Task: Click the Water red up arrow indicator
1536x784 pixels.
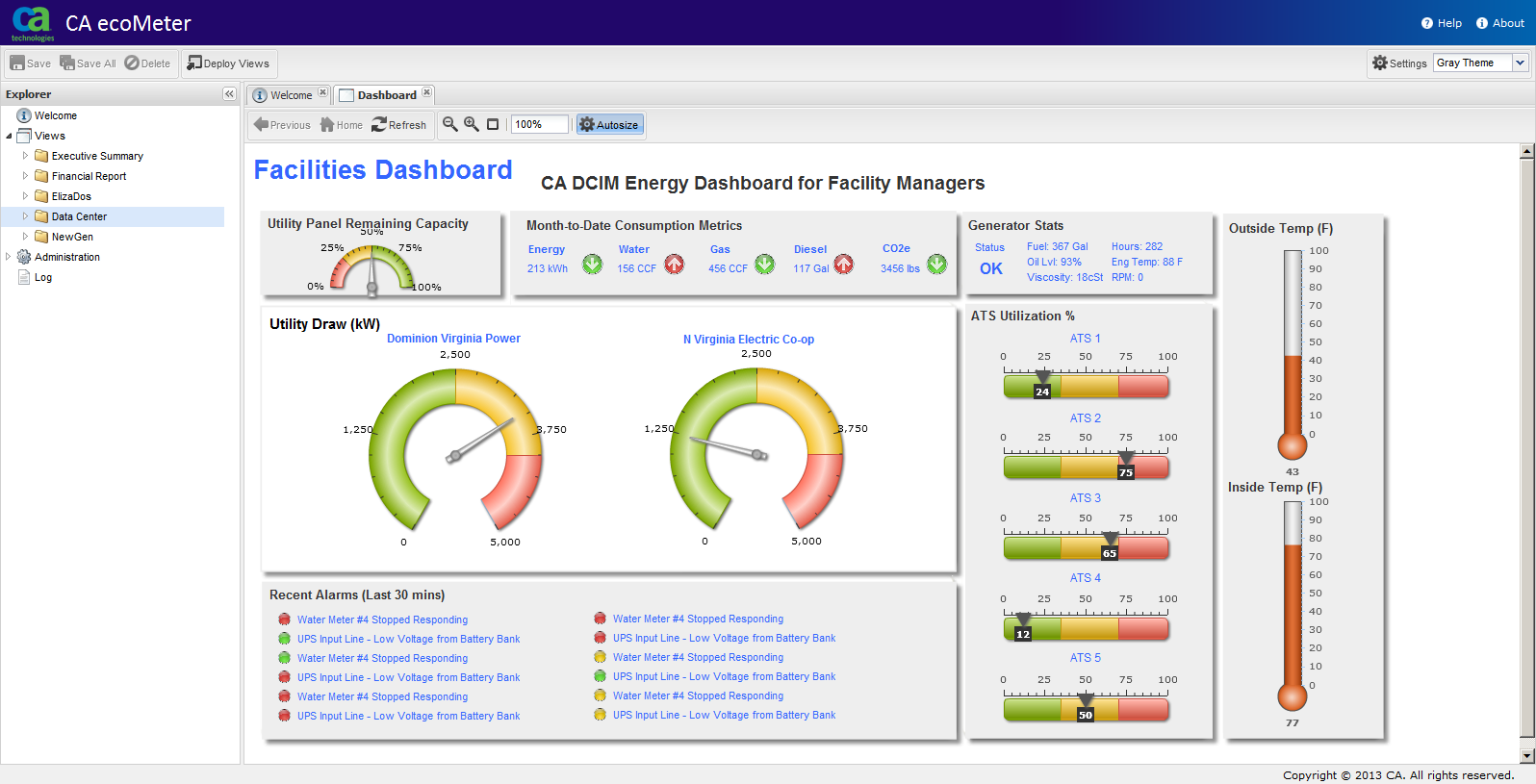Action: pyautogui.click(x=675, y=264)
